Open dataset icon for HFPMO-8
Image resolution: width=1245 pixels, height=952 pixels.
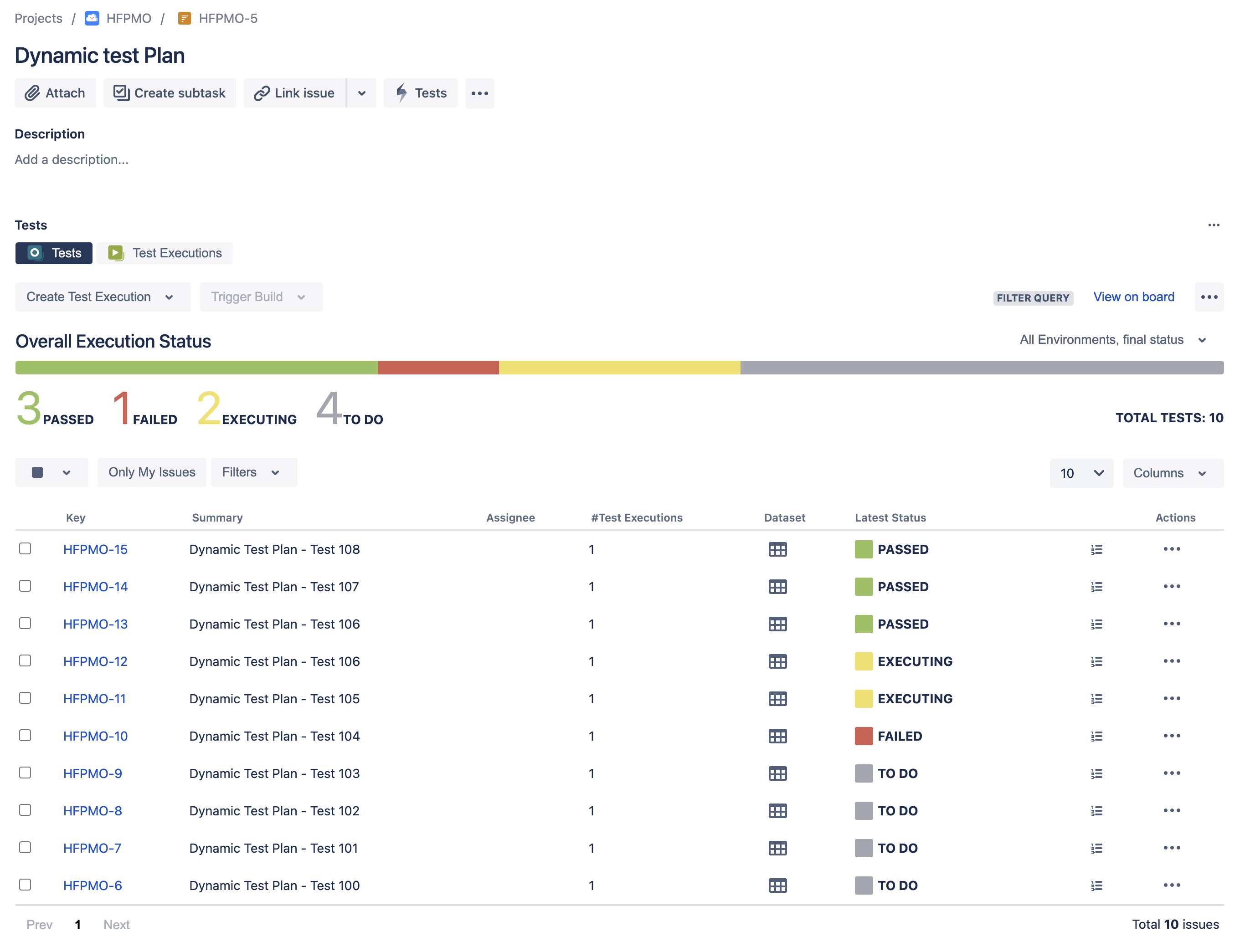pos(777,811)
